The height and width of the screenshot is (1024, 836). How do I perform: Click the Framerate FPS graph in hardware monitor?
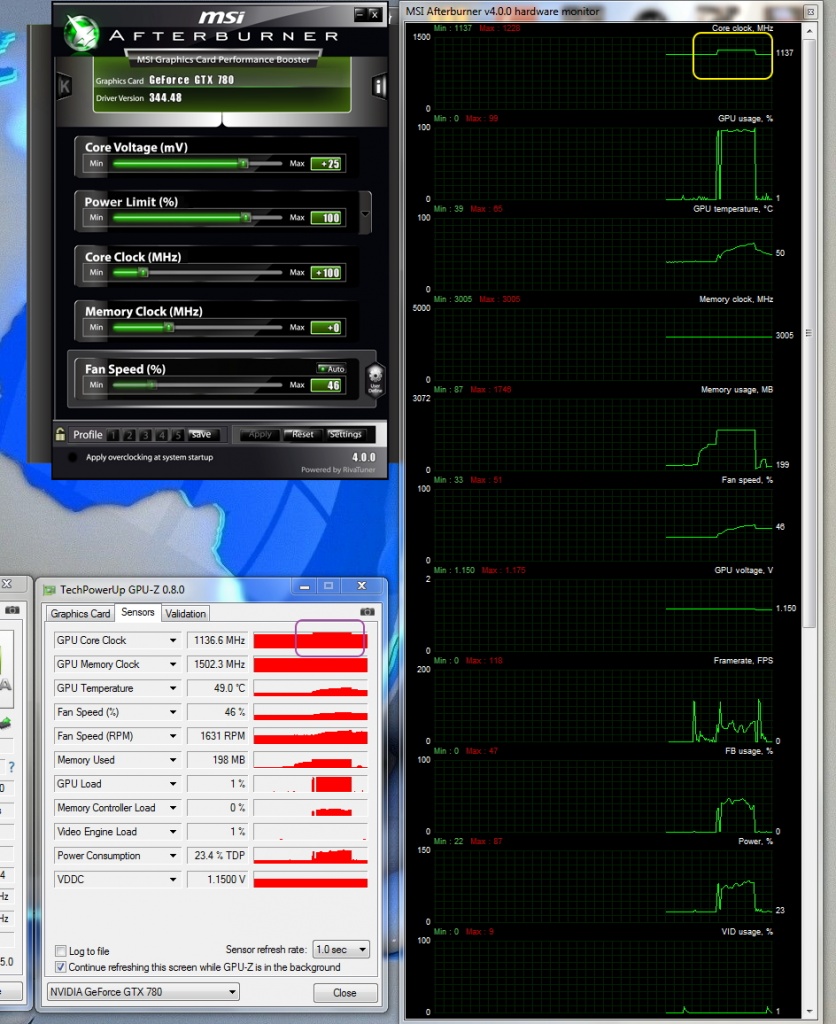point(603,705)
